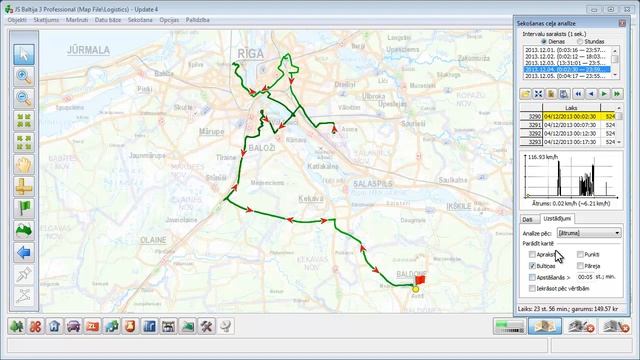Open the Sekošana menu
The width and height of the screenshot is (640, 360).
pos(140,20)
